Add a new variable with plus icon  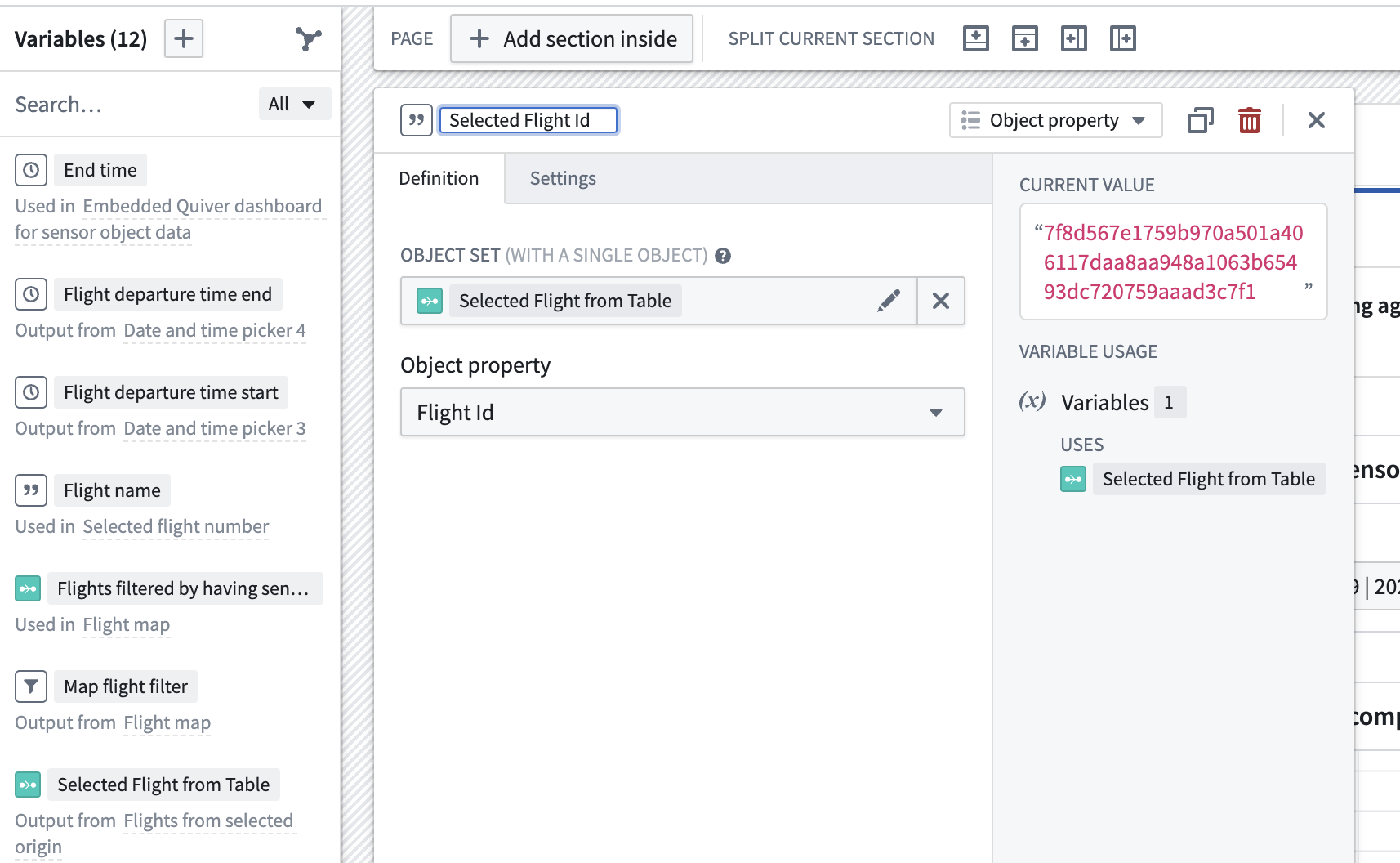(x=184, y=38)
